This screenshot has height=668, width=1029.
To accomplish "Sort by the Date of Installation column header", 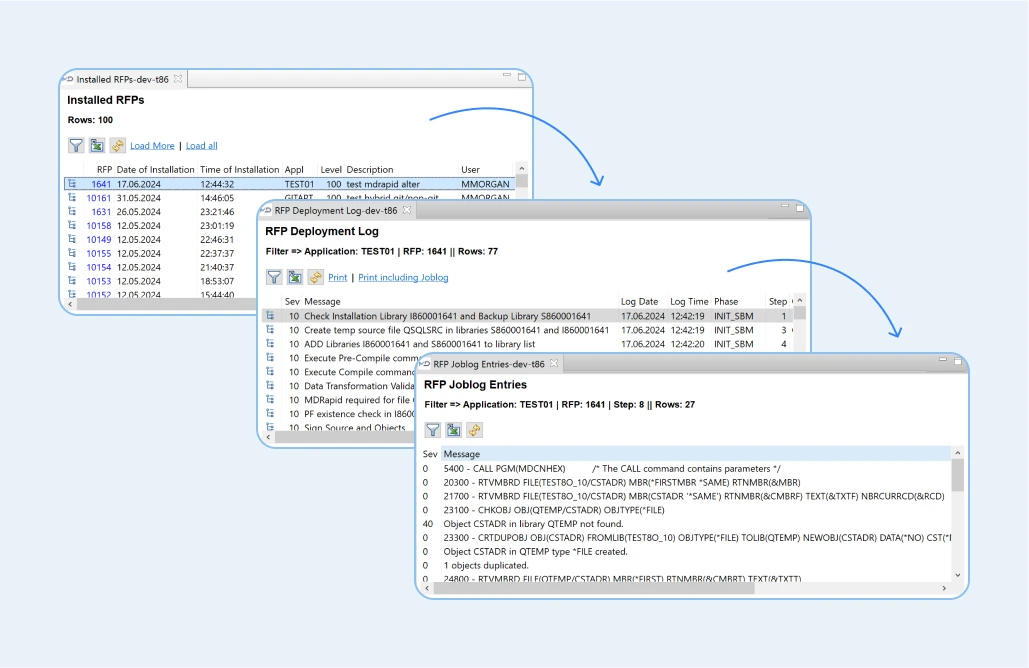I will pos(155,170).
